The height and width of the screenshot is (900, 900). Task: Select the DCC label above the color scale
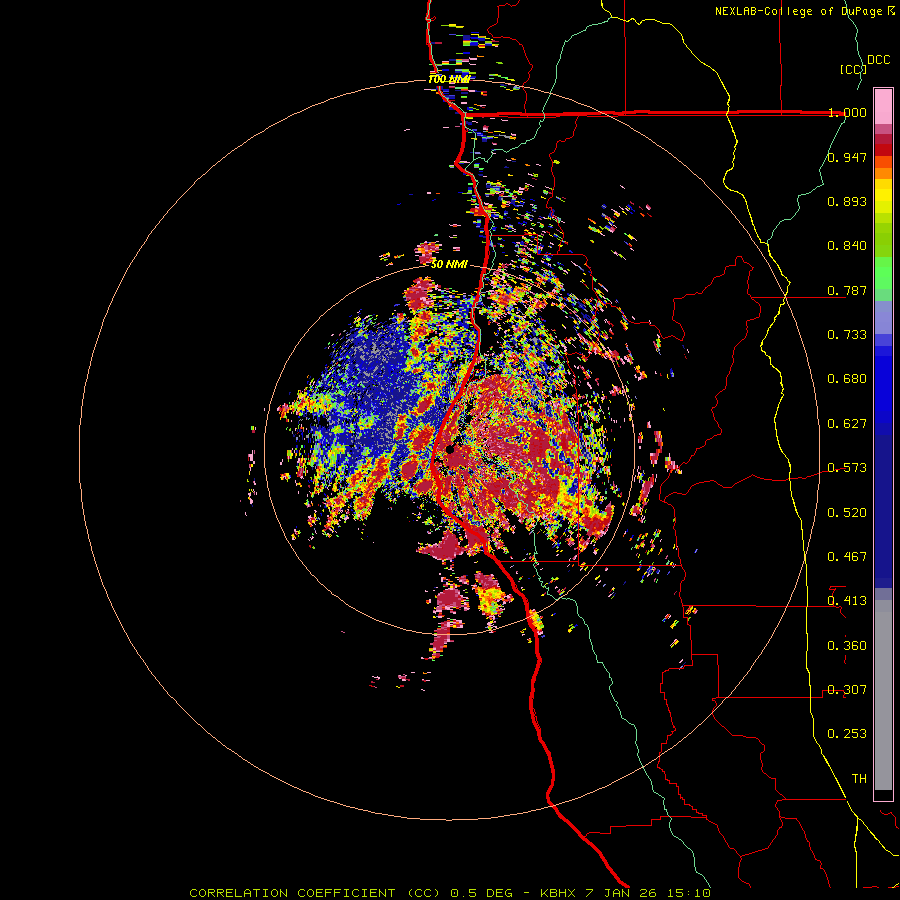point(878,60)
